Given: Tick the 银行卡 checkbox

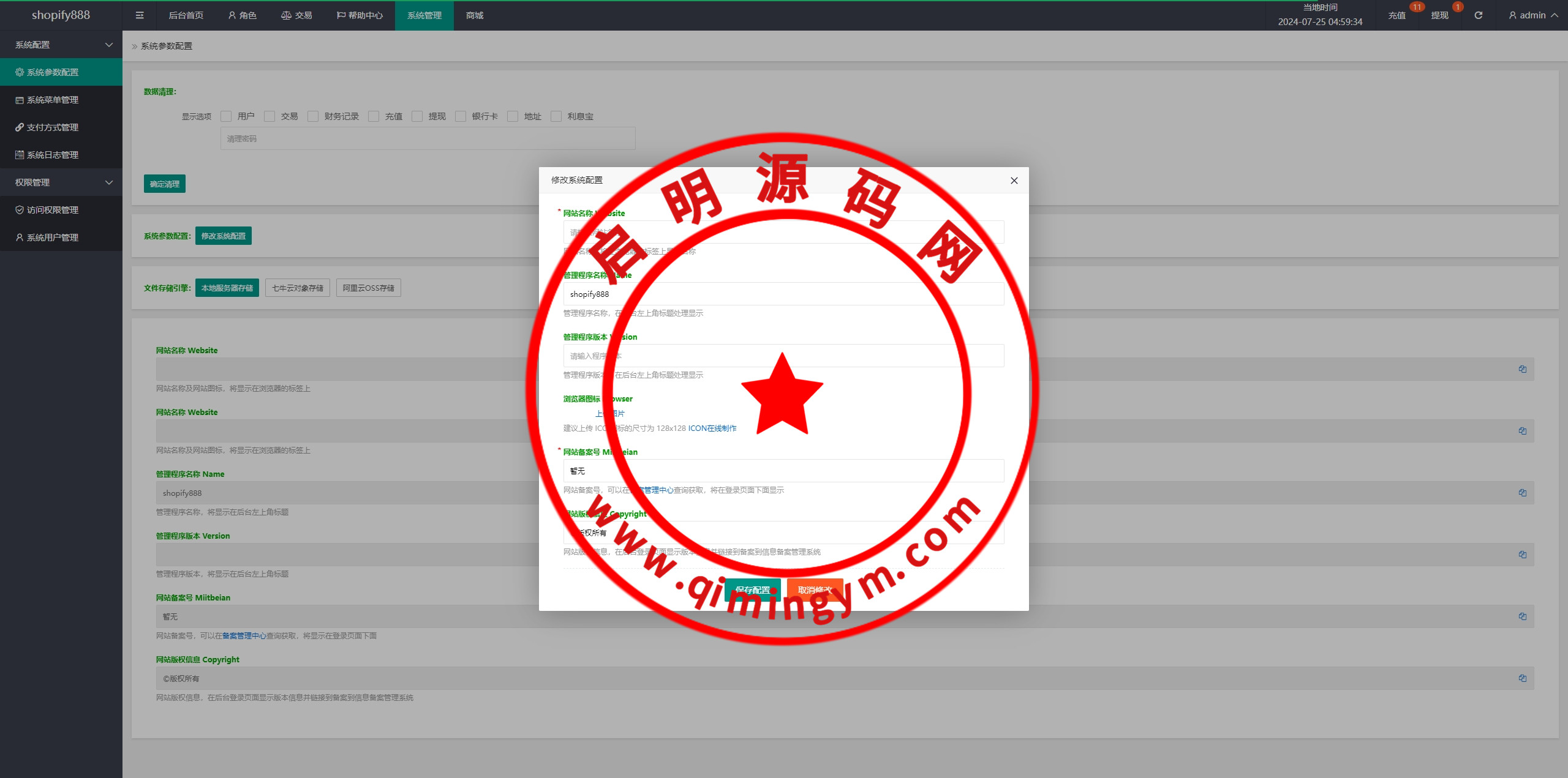Looking at the screenshot, I should tap(461, 116).
